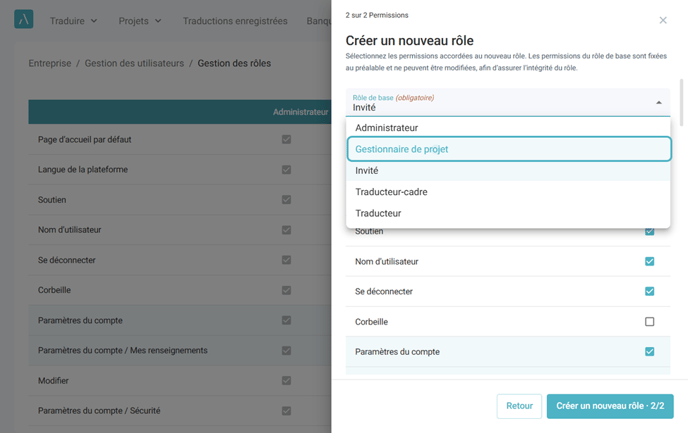Collapse the Rôle de base dropdown arrow
688x433 pixels.
(x=659, y=103)
